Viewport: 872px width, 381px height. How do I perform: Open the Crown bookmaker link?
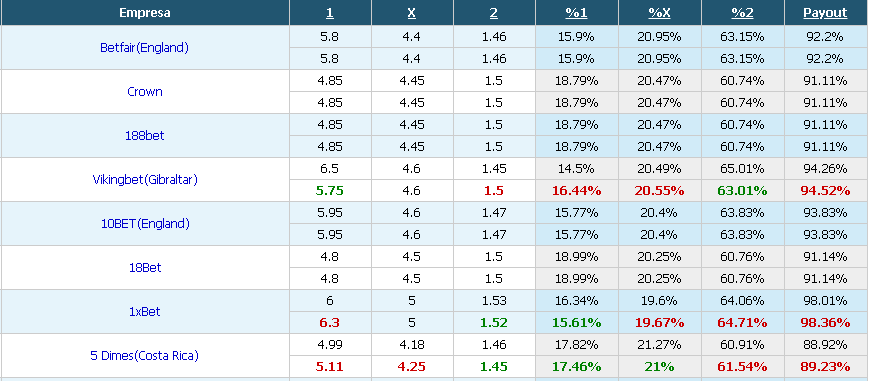coord(145,92)
